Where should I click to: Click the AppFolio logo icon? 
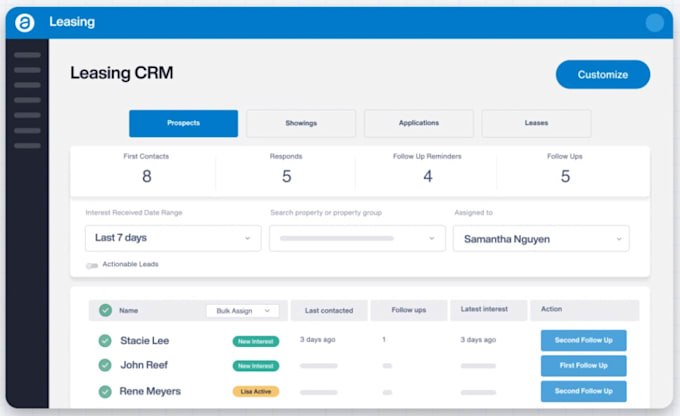coord(26,23)
